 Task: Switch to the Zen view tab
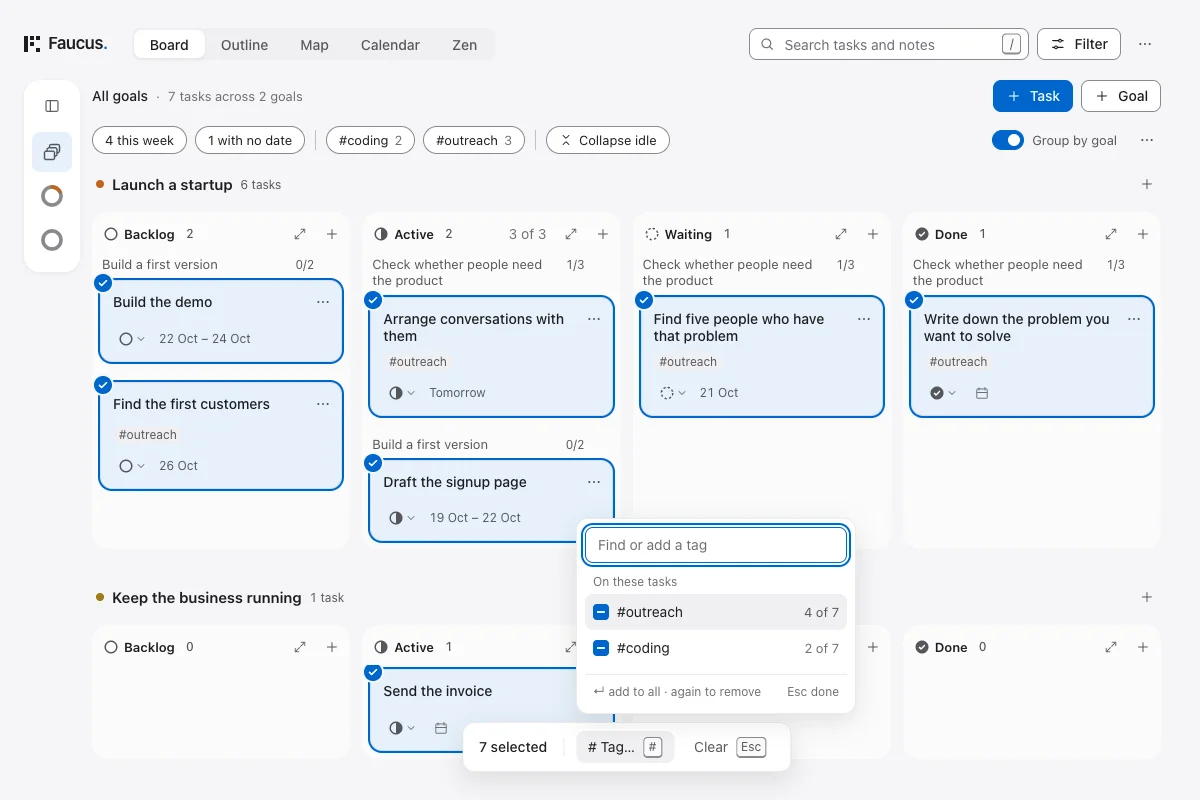(x=464, y=44)
